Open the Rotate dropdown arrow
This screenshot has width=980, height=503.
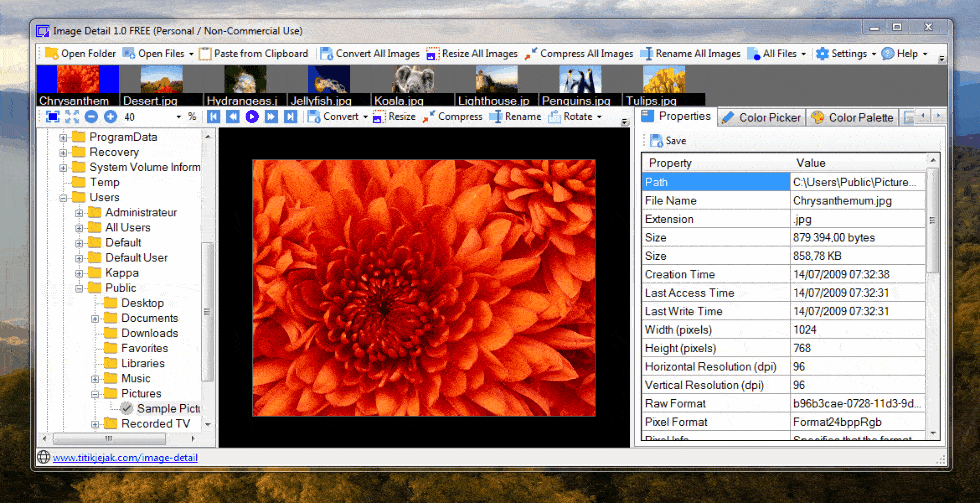pos(599,117)
